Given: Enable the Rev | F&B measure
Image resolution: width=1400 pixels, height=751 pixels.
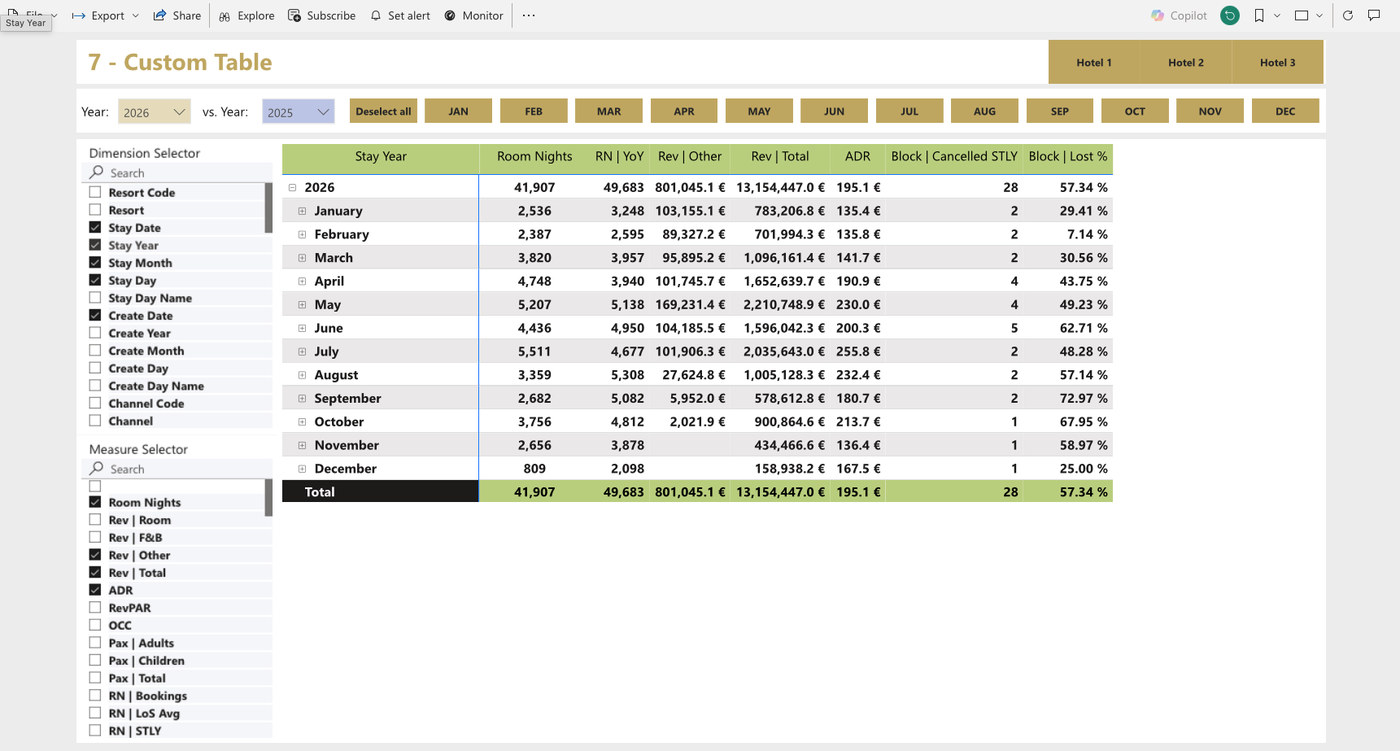Looking at the screenshot, I should (95, 537).
